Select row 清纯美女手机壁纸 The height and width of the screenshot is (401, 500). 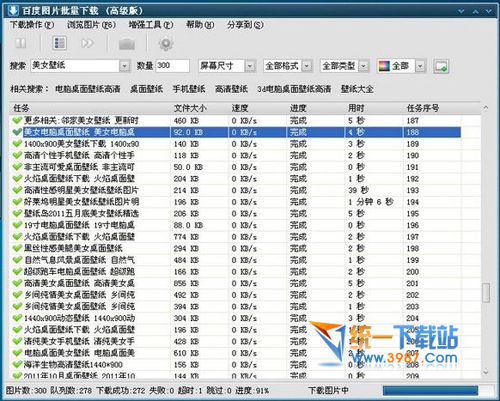[236, 341]
